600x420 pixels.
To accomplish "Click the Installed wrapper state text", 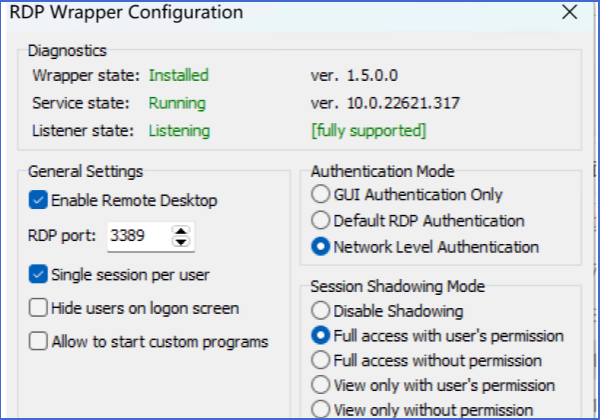I will [x=178, y=75].
